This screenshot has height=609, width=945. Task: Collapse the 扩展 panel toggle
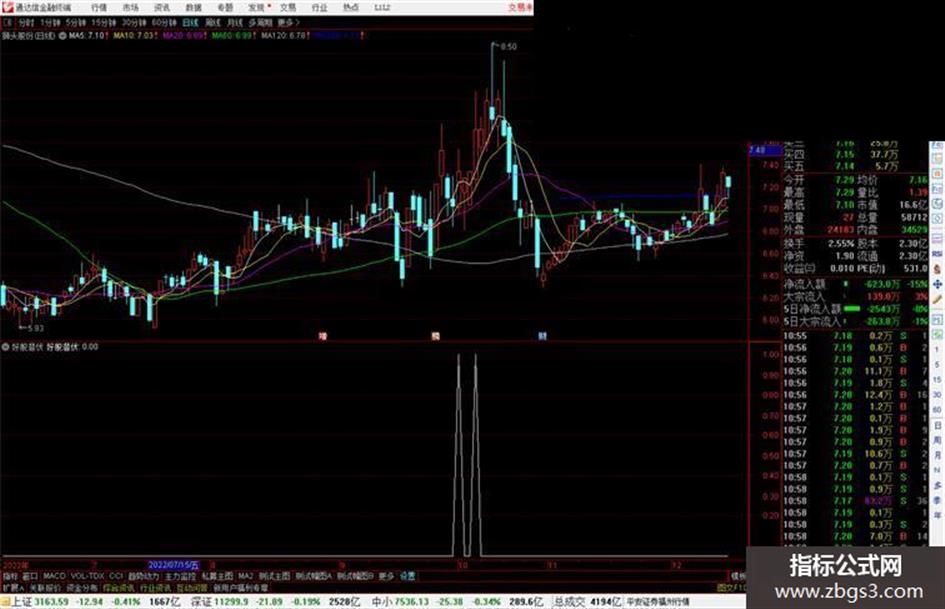click(x=13, y=587)
